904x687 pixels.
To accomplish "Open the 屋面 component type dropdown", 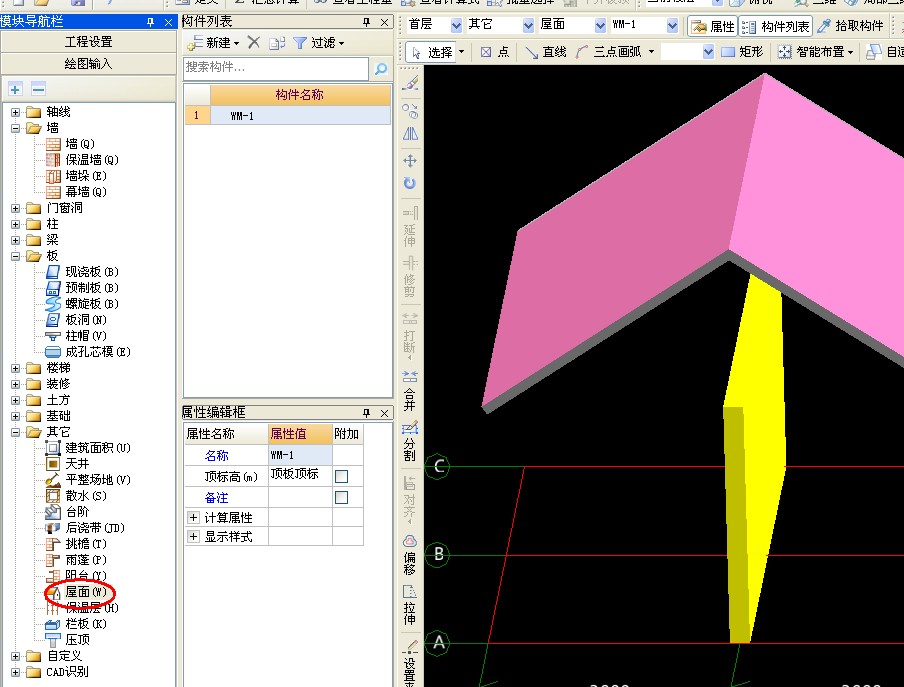I will point(600,25).
